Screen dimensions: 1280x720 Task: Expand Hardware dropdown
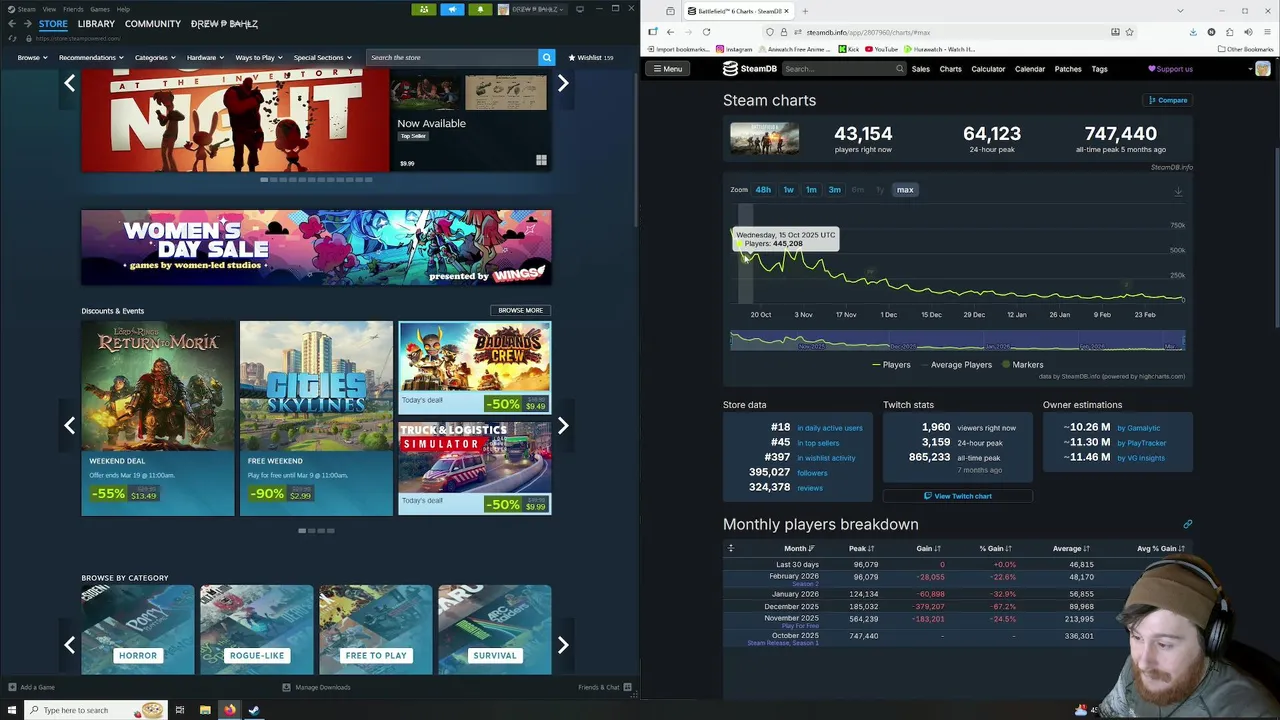[205, 57]
